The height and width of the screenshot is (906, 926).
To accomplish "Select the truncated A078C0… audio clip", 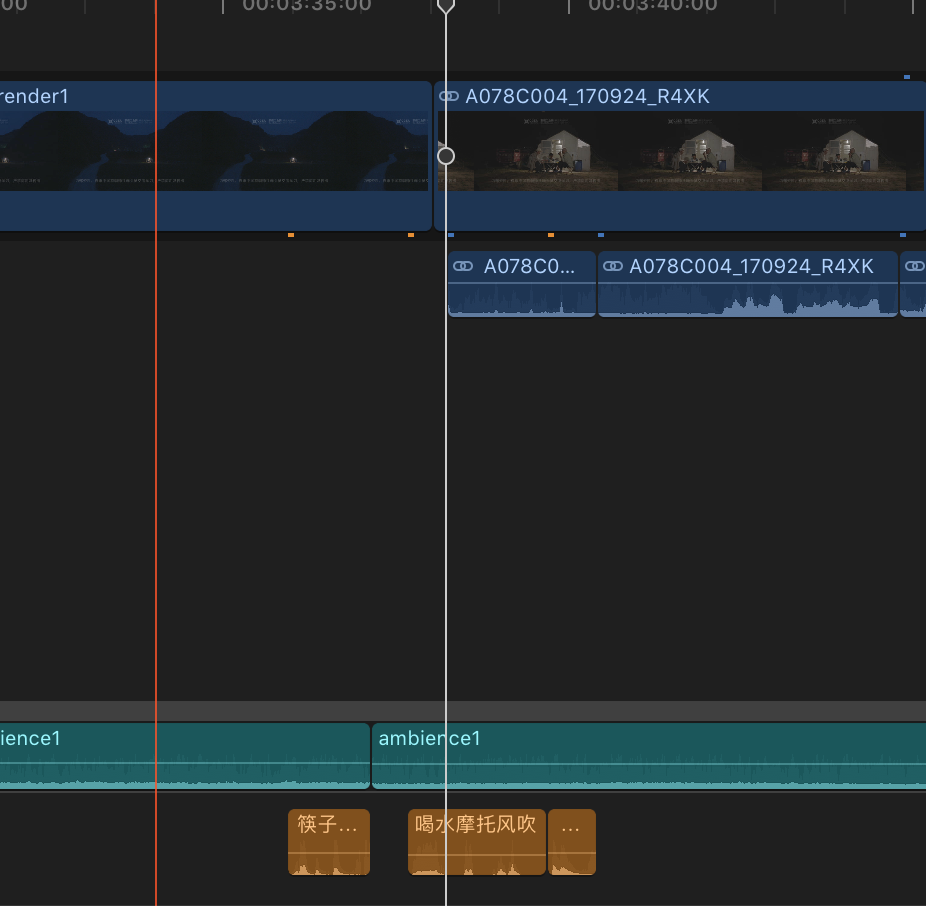I will (522, 298).
